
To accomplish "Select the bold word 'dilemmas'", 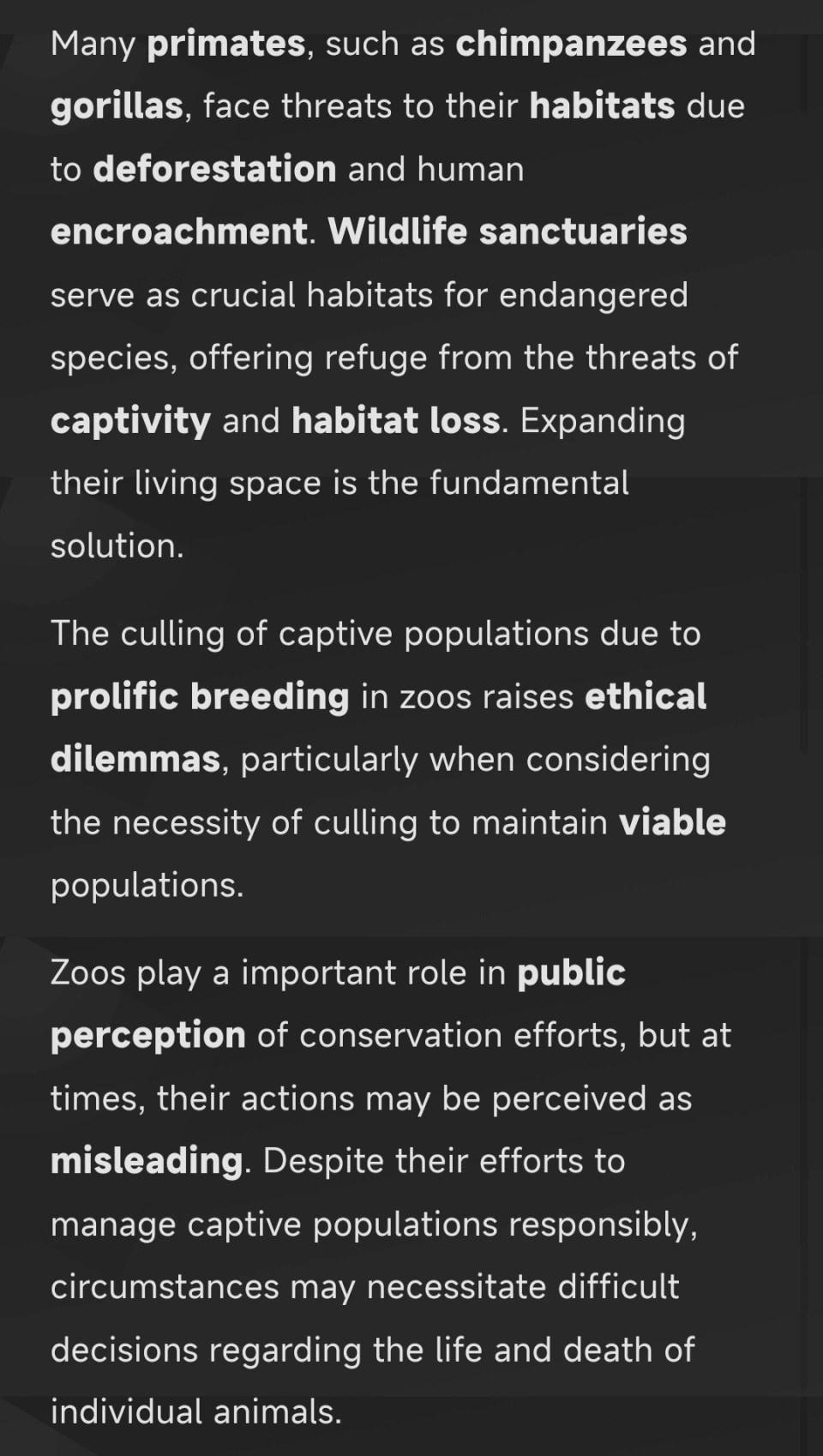I will tap(135, 760).
